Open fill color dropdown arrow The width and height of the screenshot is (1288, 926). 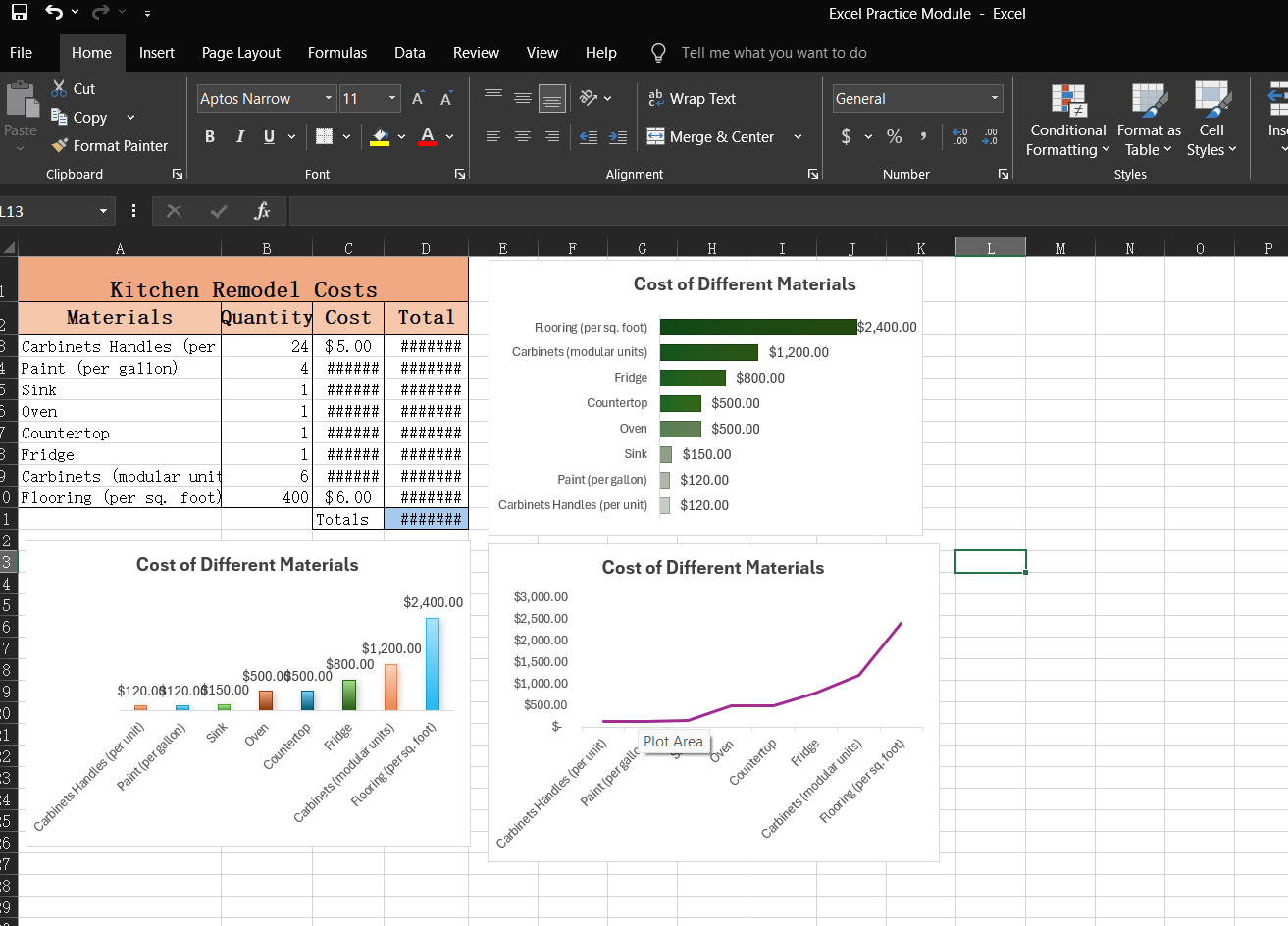coord(401,136)
